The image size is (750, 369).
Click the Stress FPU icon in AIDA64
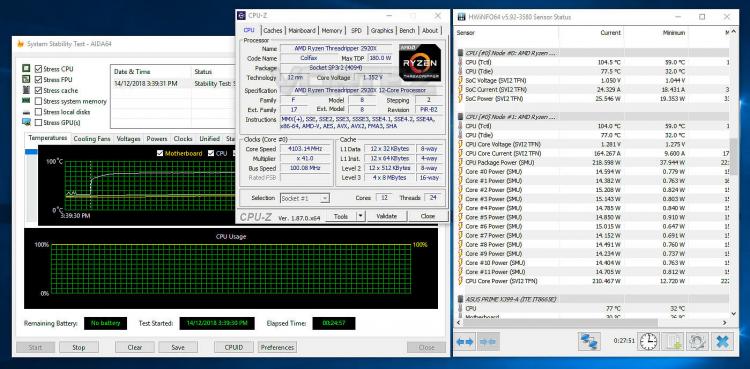[26, 79]
